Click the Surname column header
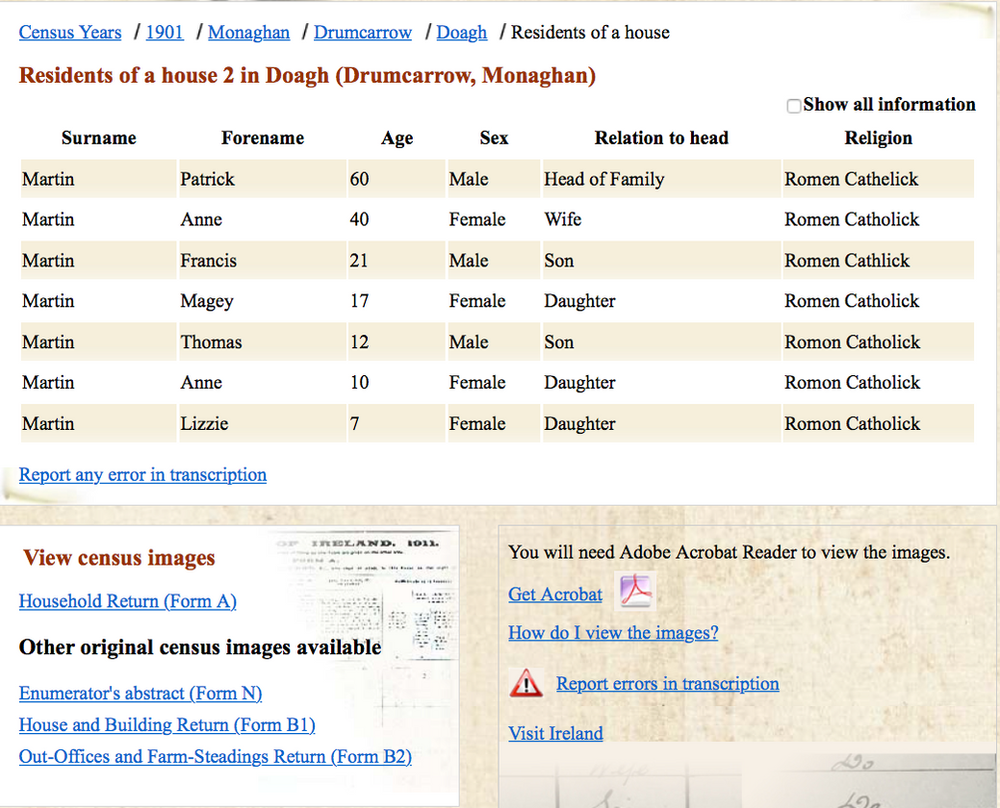The image size is (1000, 808). [97, 138]
